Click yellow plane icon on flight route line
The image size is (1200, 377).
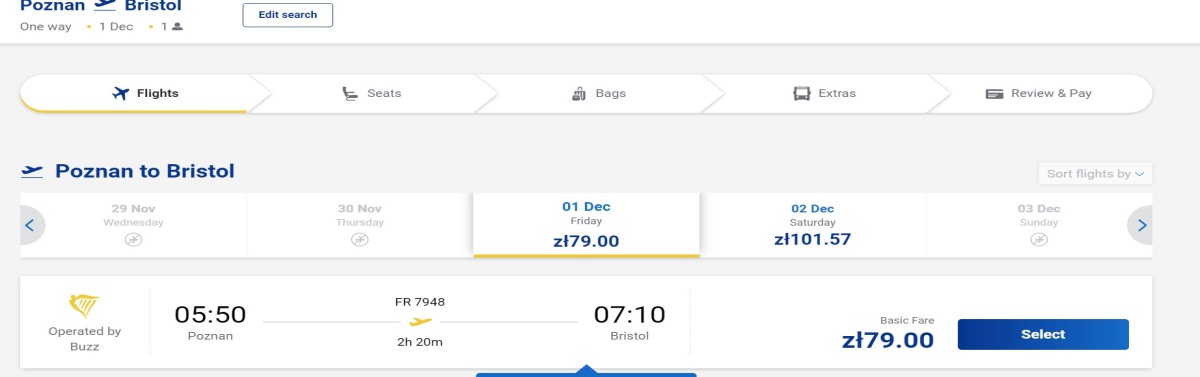click(421, 322)
